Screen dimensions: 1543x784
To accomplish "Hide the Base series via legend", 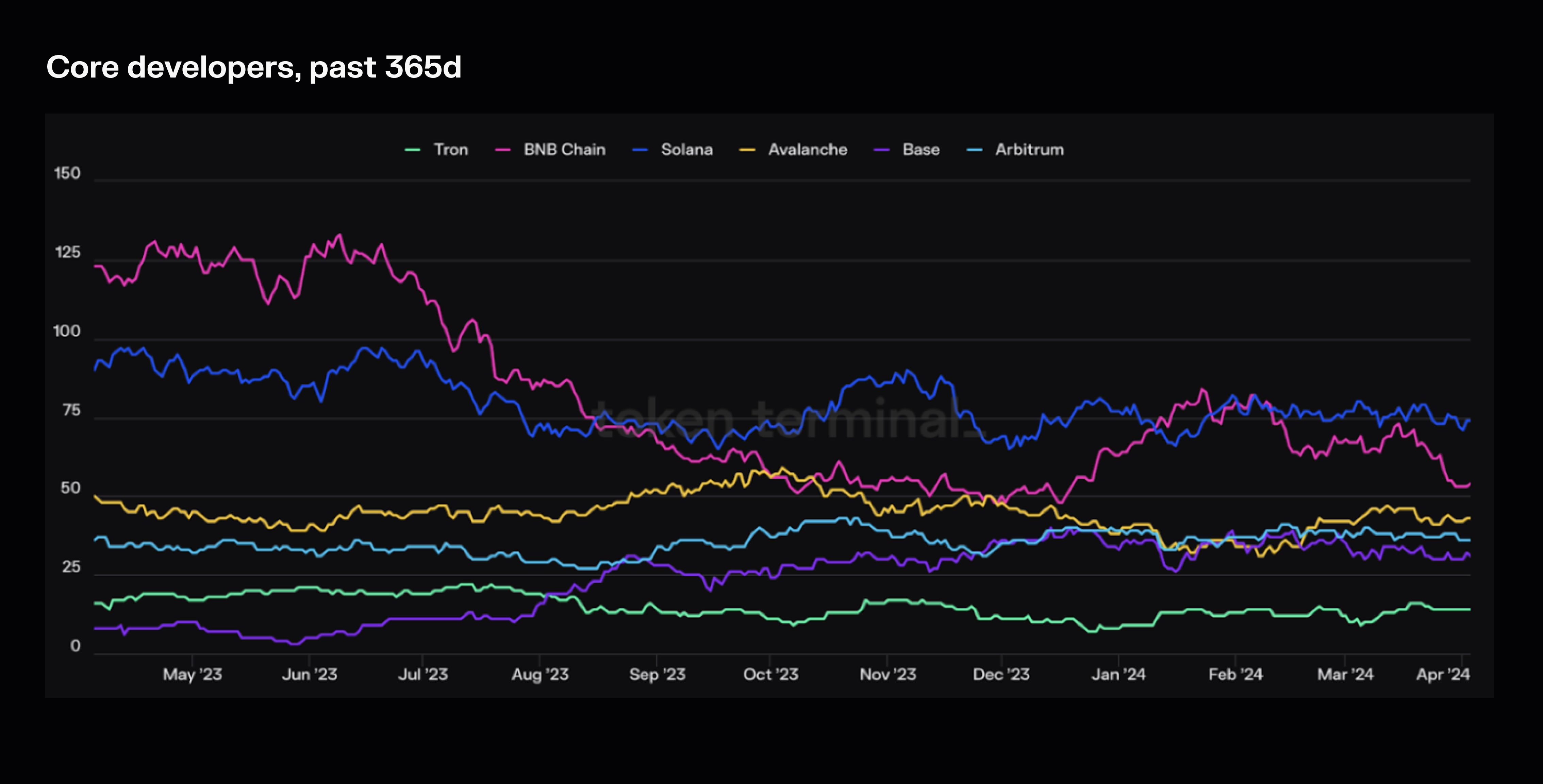I will (920, 150).
